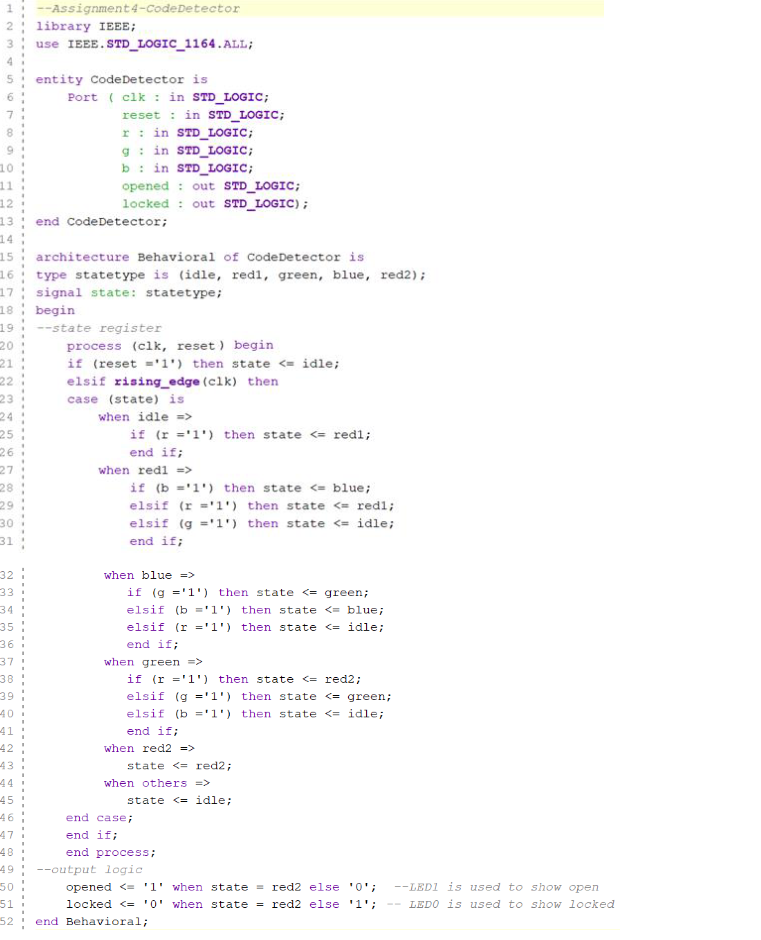Select the entity CodeDetector declaration line
The height and width of the screenshot is (940, 761).
(121, 79)
